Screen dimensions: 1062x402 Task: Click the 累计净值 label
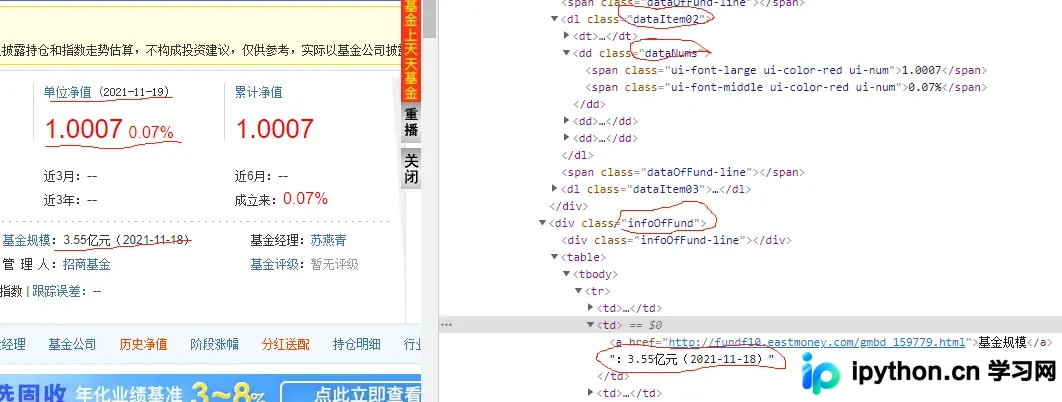point(259,92)
